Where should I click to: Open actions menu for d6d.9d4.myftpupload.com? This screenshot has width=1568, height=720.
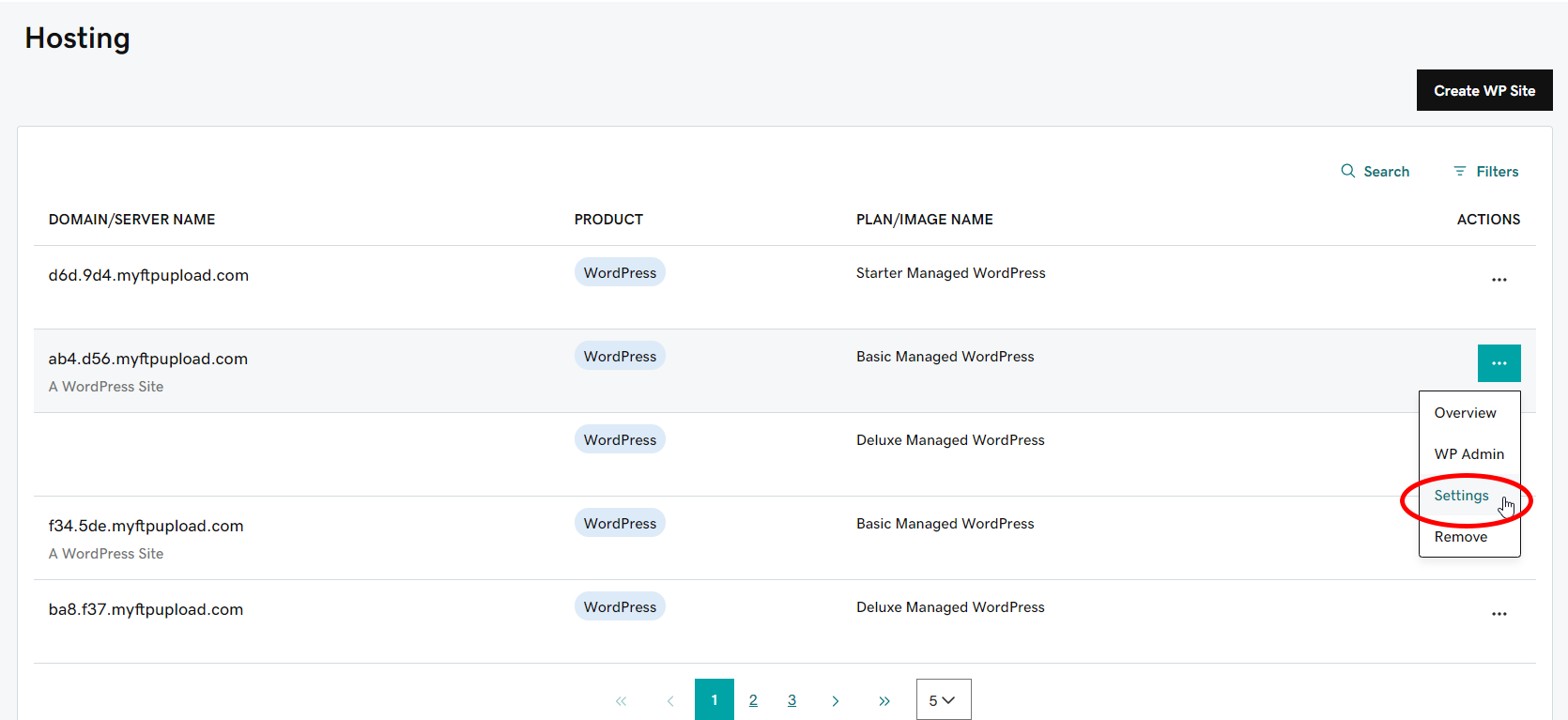click(1499, 280)
